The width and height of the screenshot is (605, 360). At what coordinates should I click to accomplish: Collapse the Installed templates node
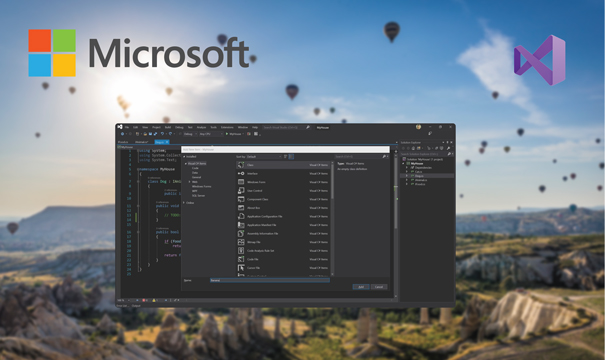pyautogui.click(x=184, y=157)
